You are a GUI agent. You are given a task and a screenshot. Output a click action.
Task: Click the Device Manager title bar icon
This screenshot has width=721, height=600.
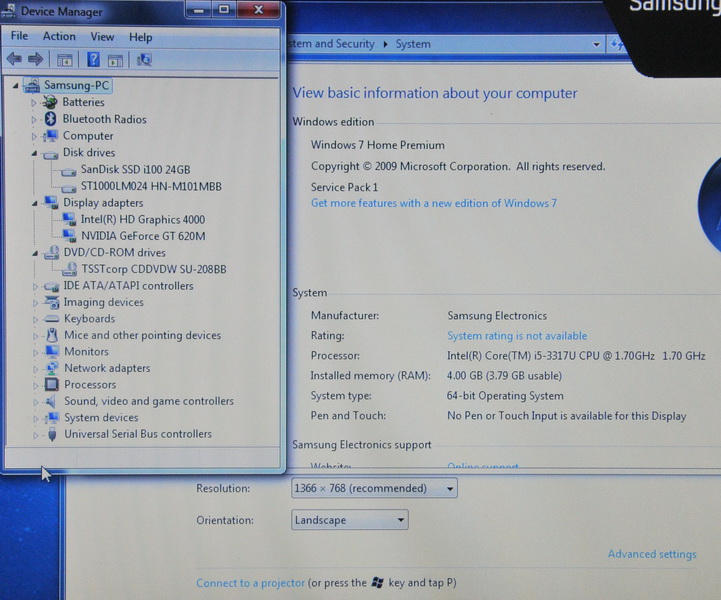pyautogui.click(x=9, y=11)
